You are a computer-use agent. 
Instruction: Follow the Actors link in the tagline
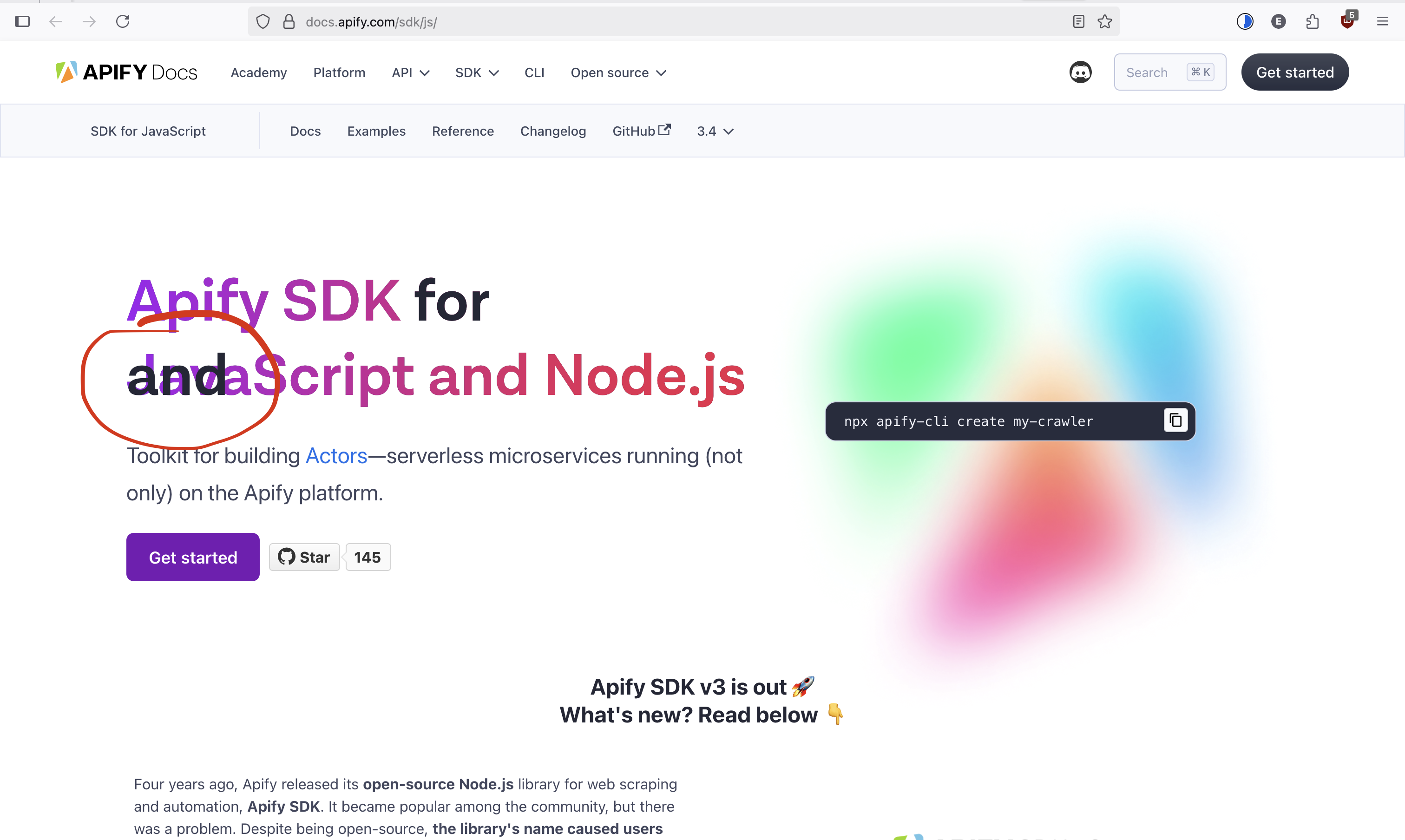pyautogui.click(x=336, y=456)
